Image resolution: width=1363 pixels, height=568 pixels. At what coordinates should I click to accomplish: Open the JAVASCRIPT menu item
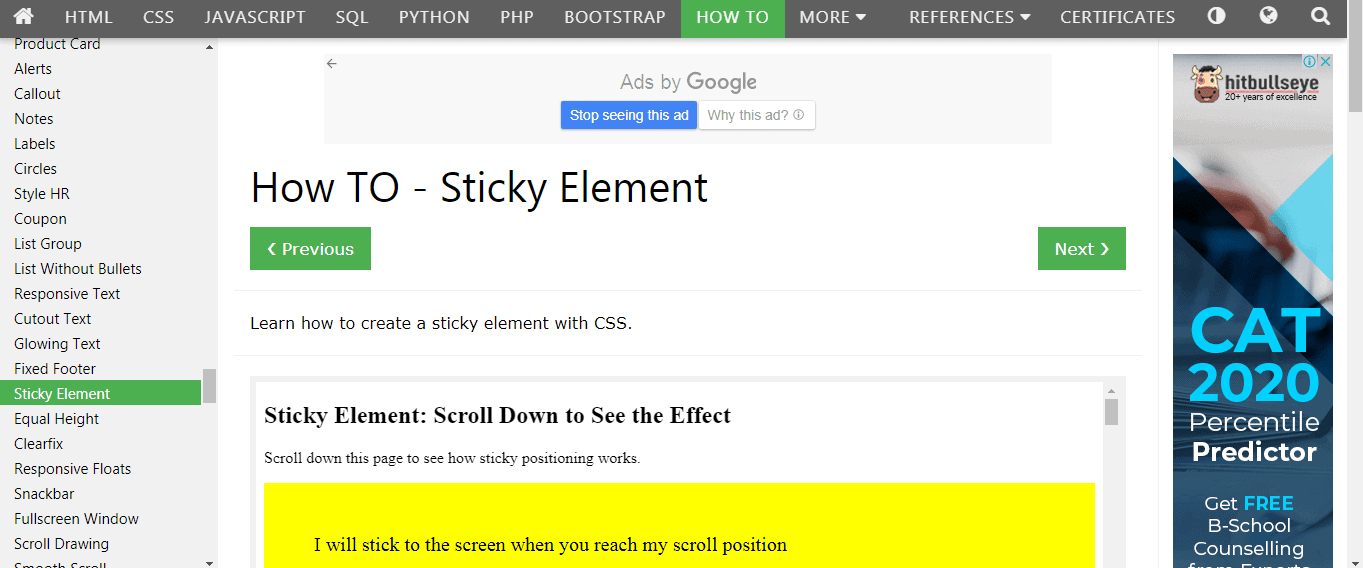255,17
